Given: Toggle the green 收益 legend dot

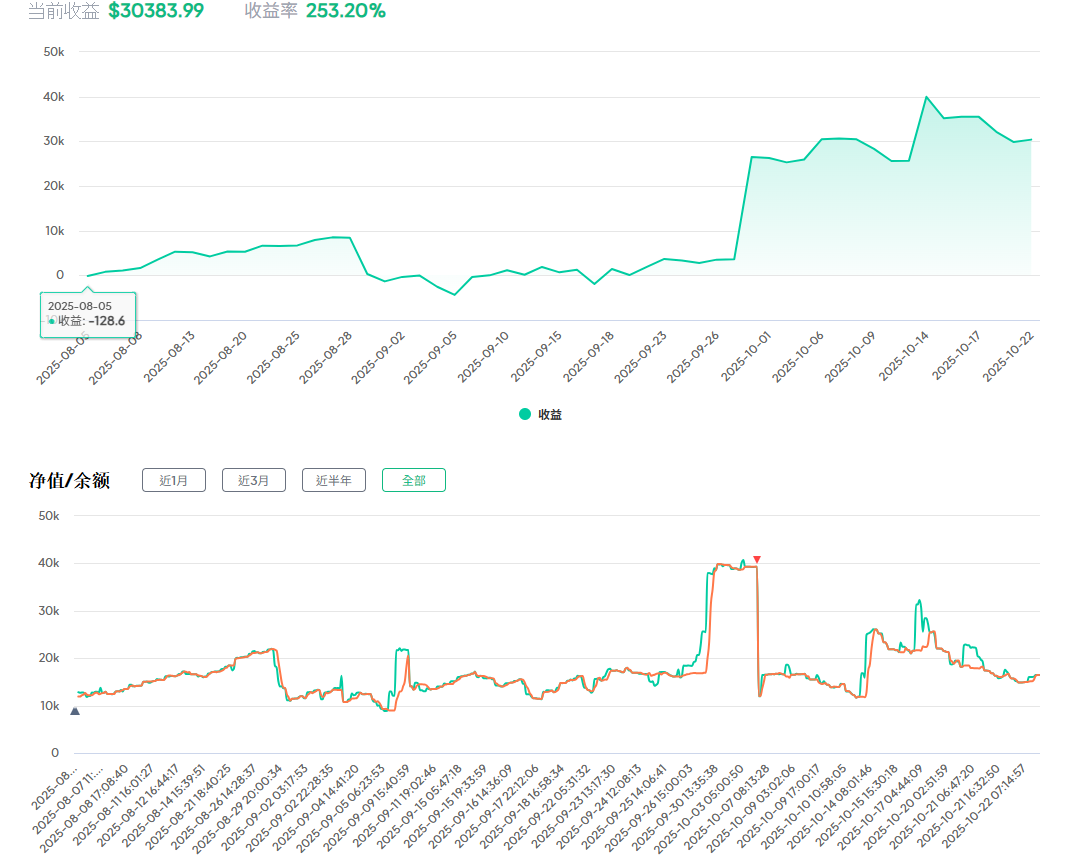Looking at the screenshot, I should (x=525, y=414).
